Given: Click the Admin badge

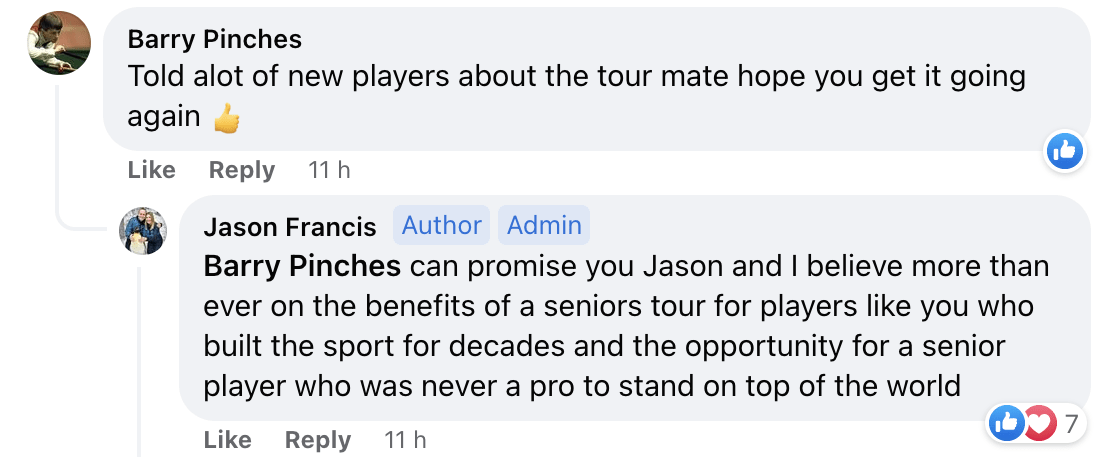Looking at the screenshot, I should tap(544, 226).
